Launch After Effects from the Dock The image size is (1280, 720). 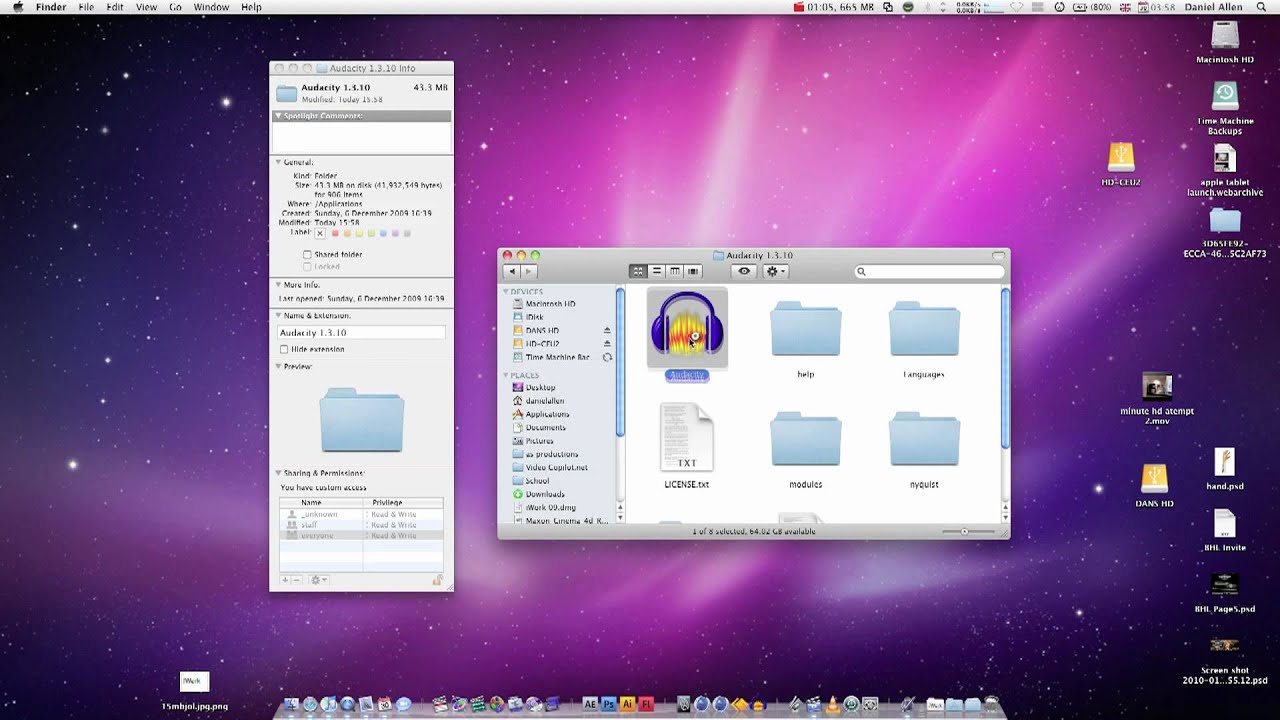589,704
